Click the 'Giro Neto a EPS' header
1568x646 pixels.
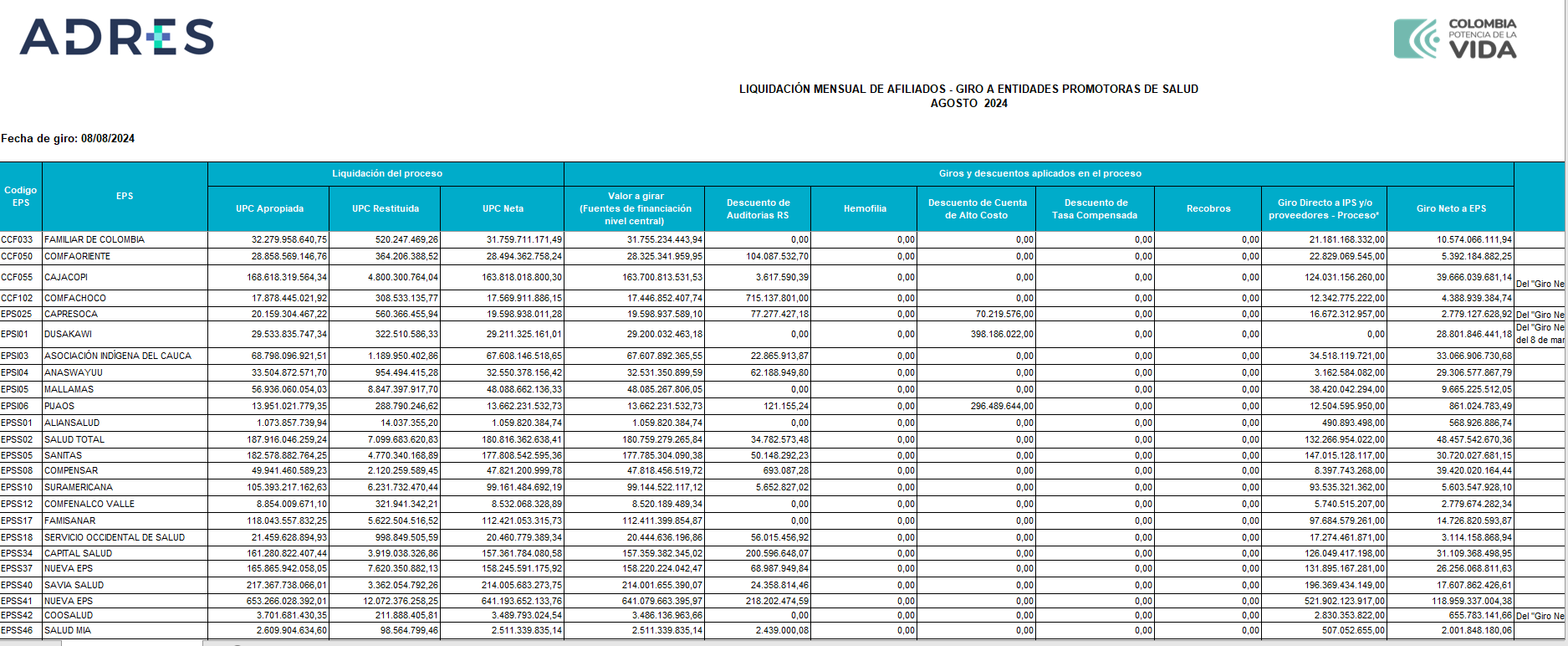[x=1451, y=208]
